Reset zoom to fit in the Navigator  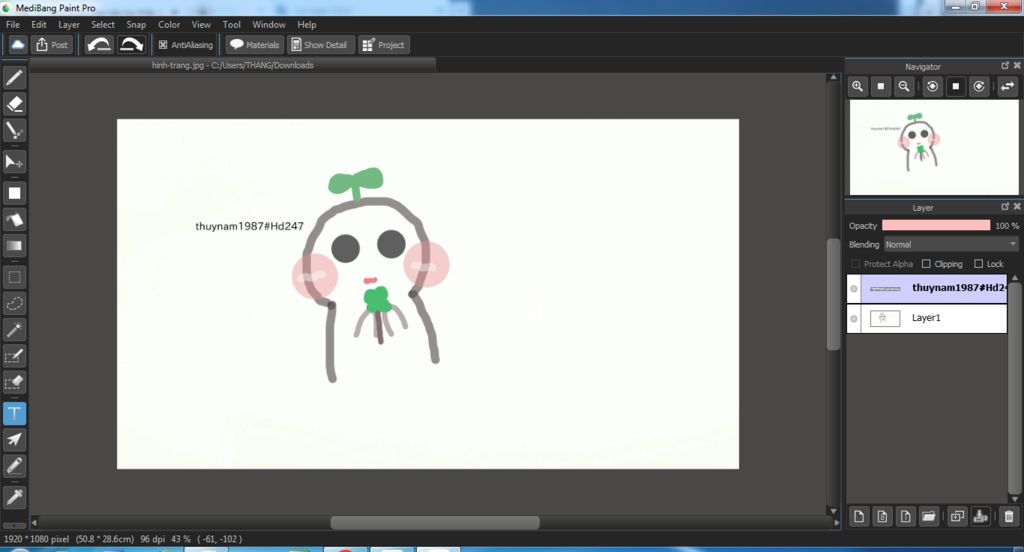pyautogui.click(x=881, y=86)
